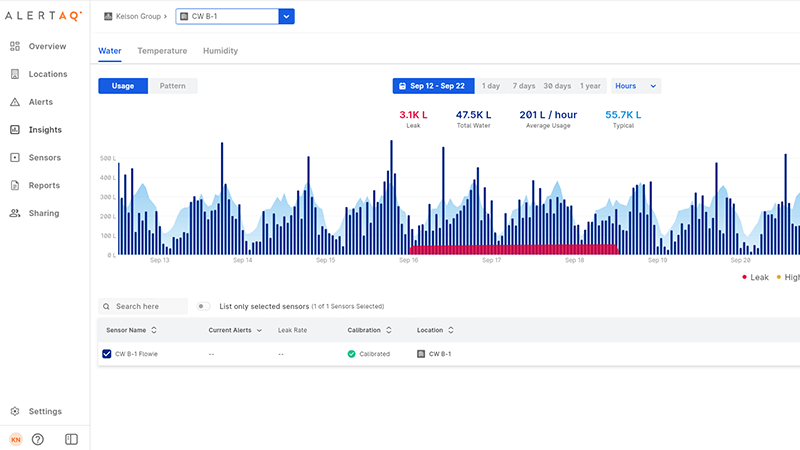Screen dimensions: 800x450
Task: Click CW B-1 location in table row
Action: 434,354
